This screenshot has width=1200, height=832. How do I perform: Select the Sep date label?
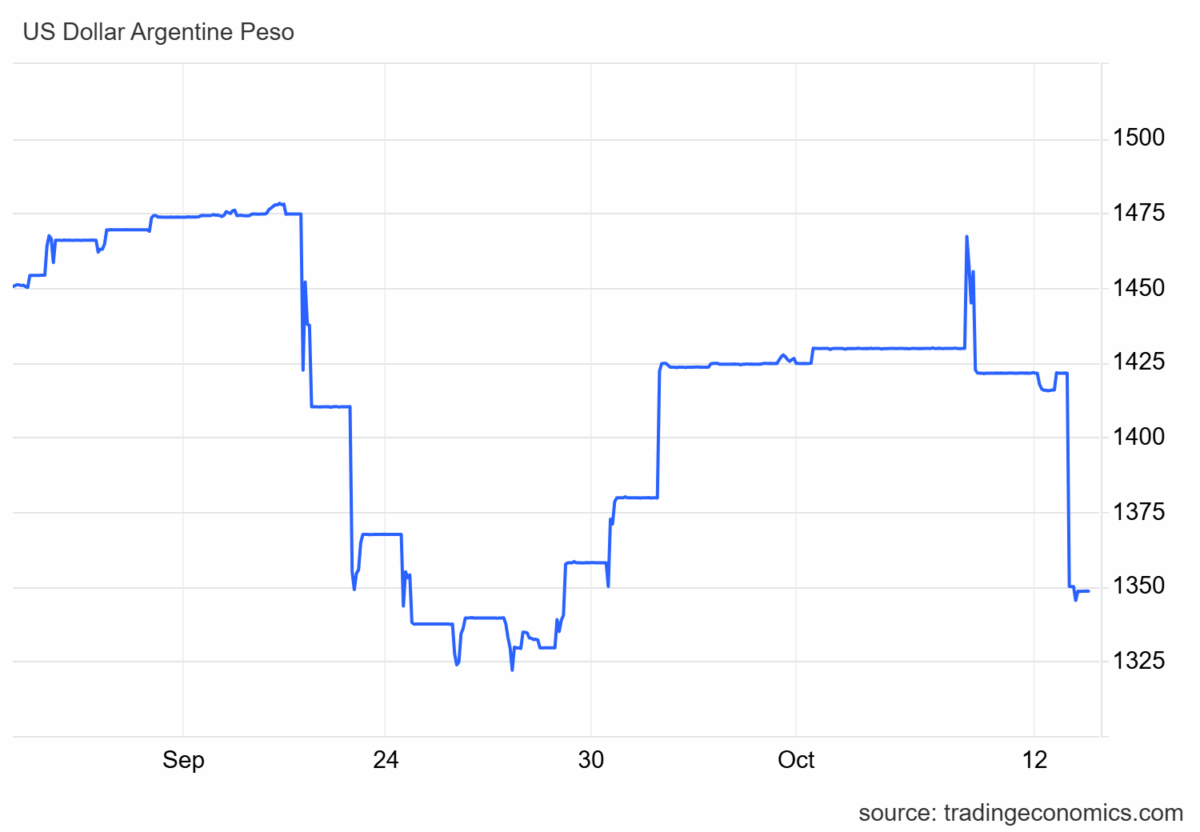[x=183, y=761]
